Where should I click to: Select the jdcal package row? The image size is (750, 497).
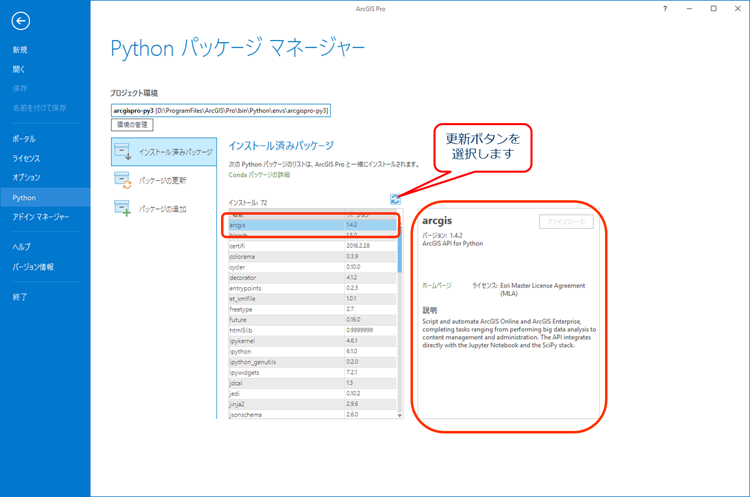(313, 383)
